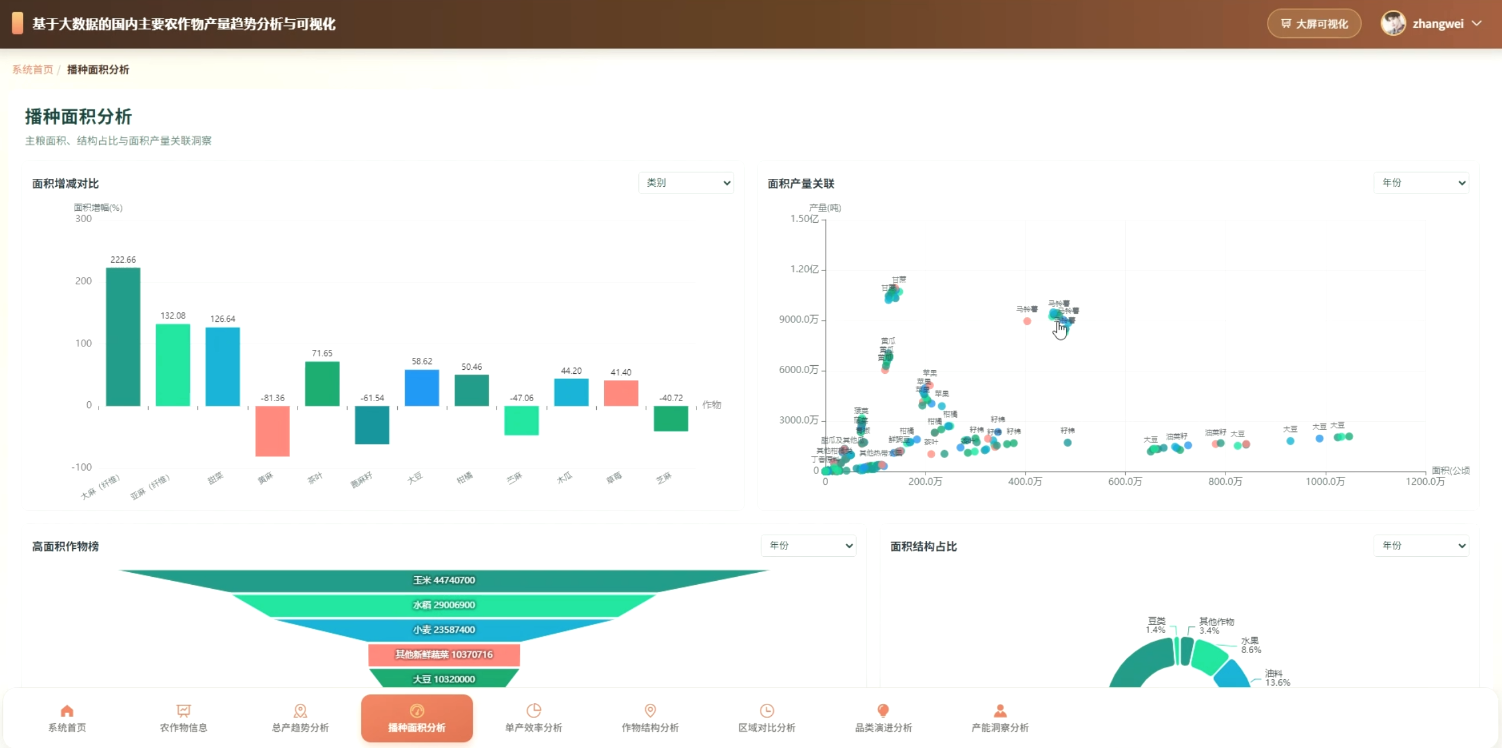This screenshot has width=1502, height=748.
Task: Click the 玉米 44740700 funnel segment
Action: 444,581
